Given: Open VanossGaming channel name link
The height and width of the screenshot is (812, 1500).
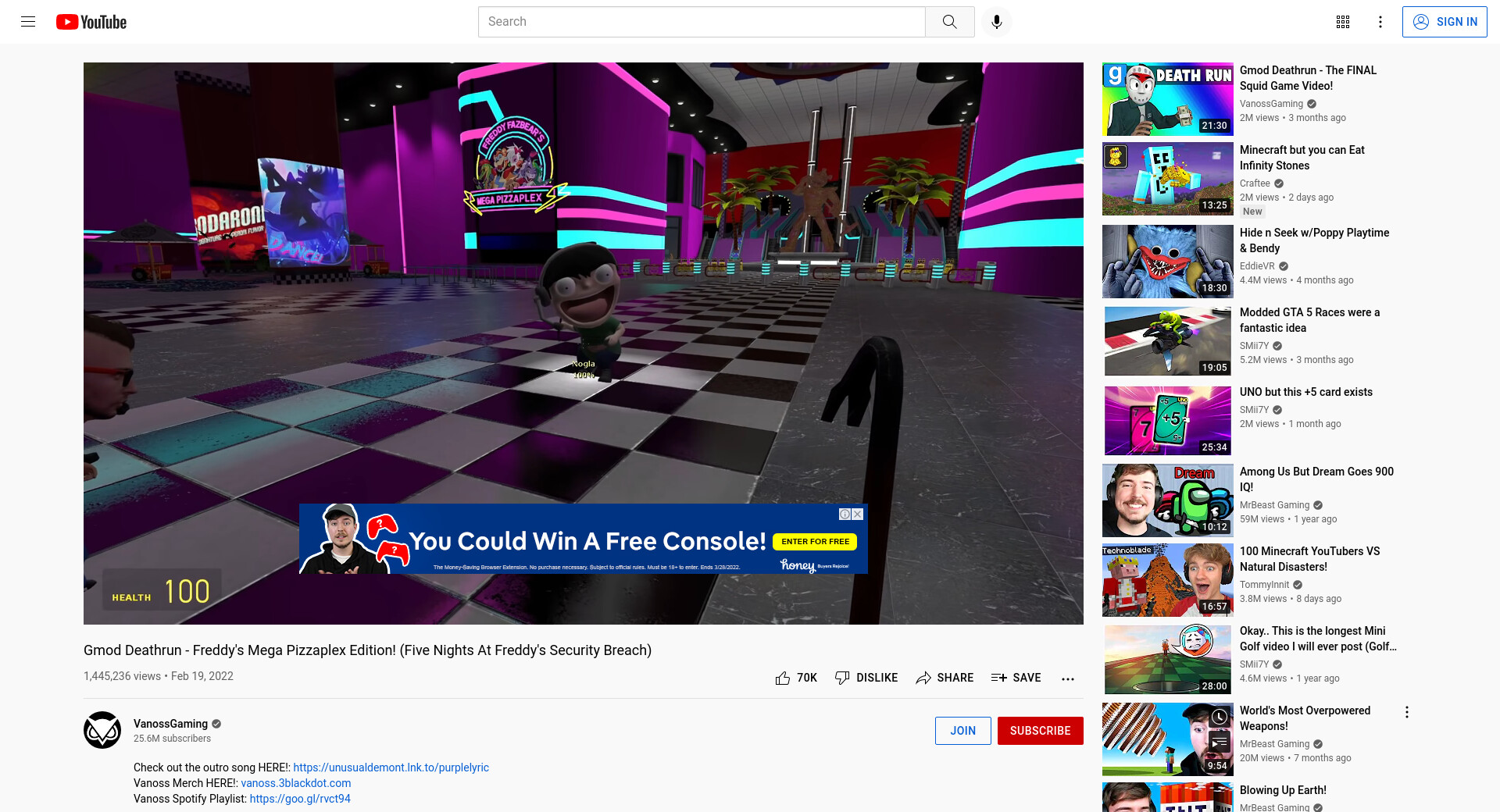Looking at the screenshot, I should 170,724.
